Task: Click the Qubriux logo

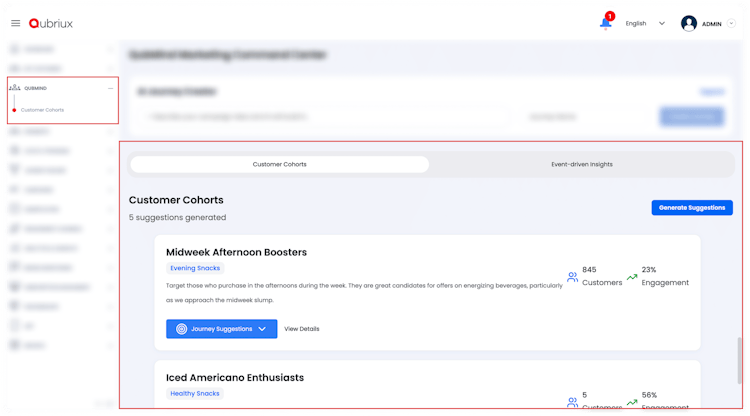Action: (x=51, y=23)
